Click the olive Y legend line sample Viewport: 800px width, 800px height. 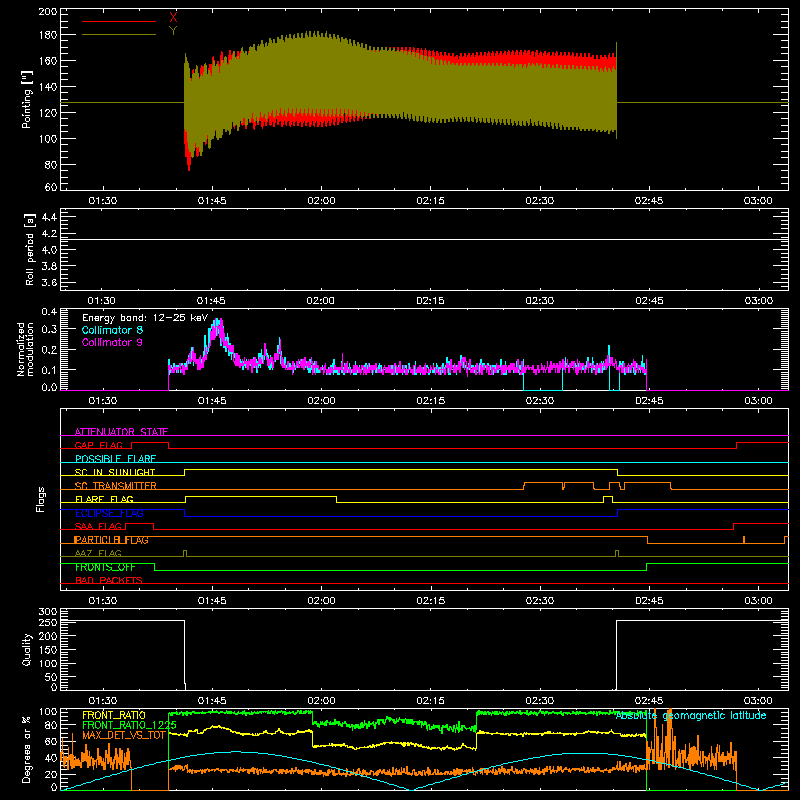tap(119, 34)
